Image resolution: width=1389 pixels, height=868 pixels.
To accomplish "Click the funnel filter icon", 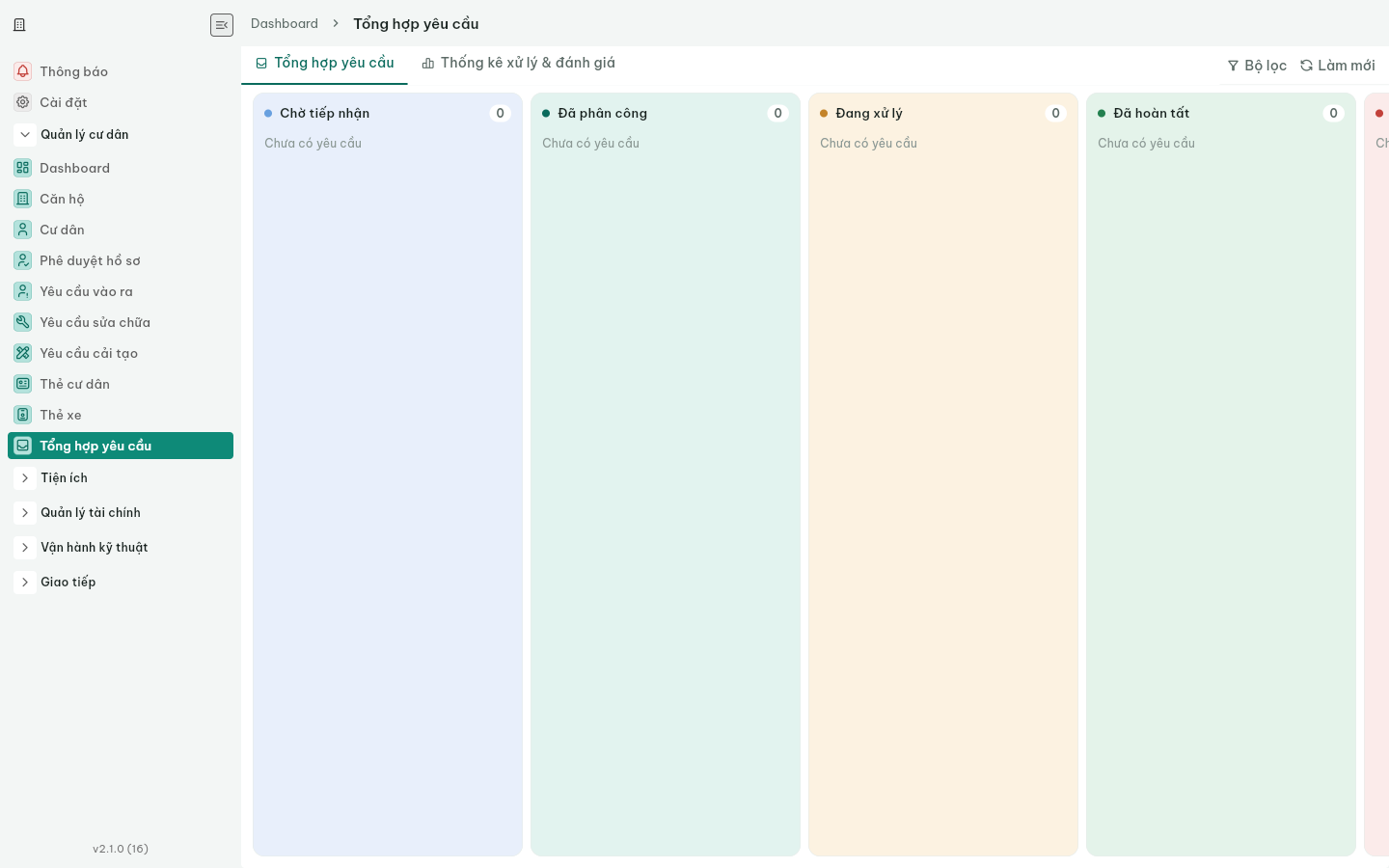I will click(1233, 66).
